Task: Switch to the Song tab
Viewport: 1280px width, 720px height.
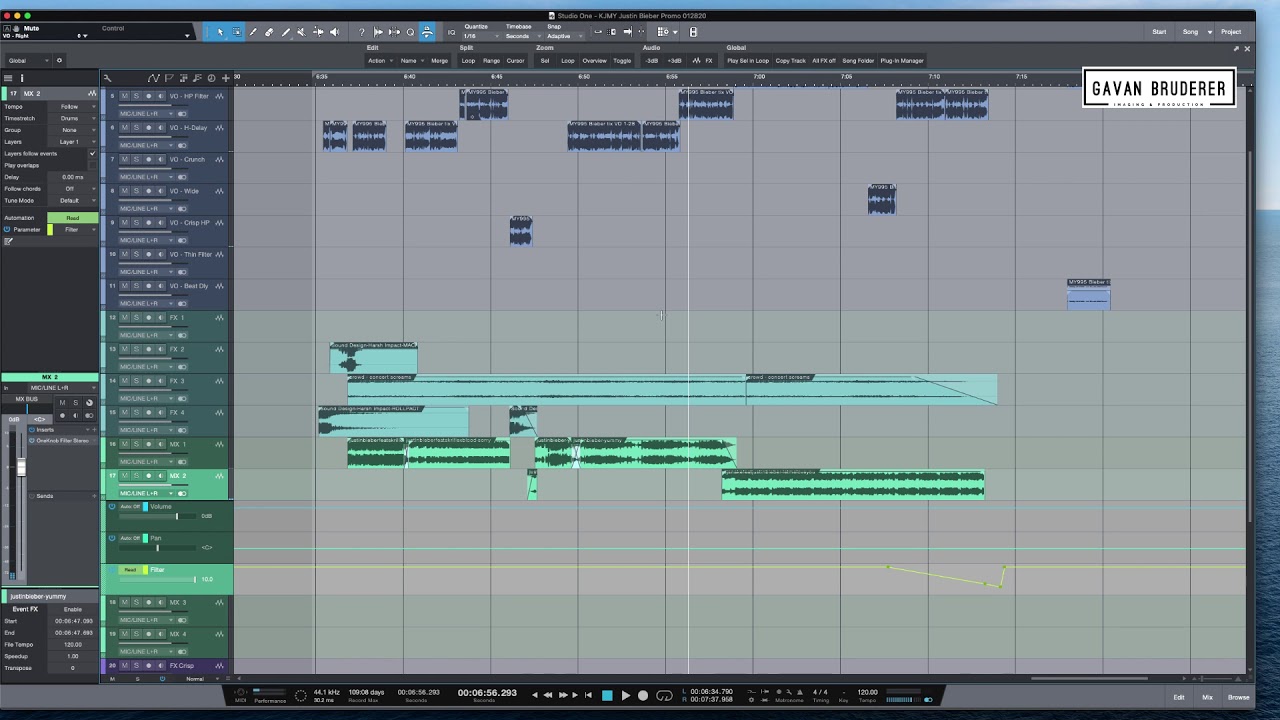Action: tap(1190, 32)
